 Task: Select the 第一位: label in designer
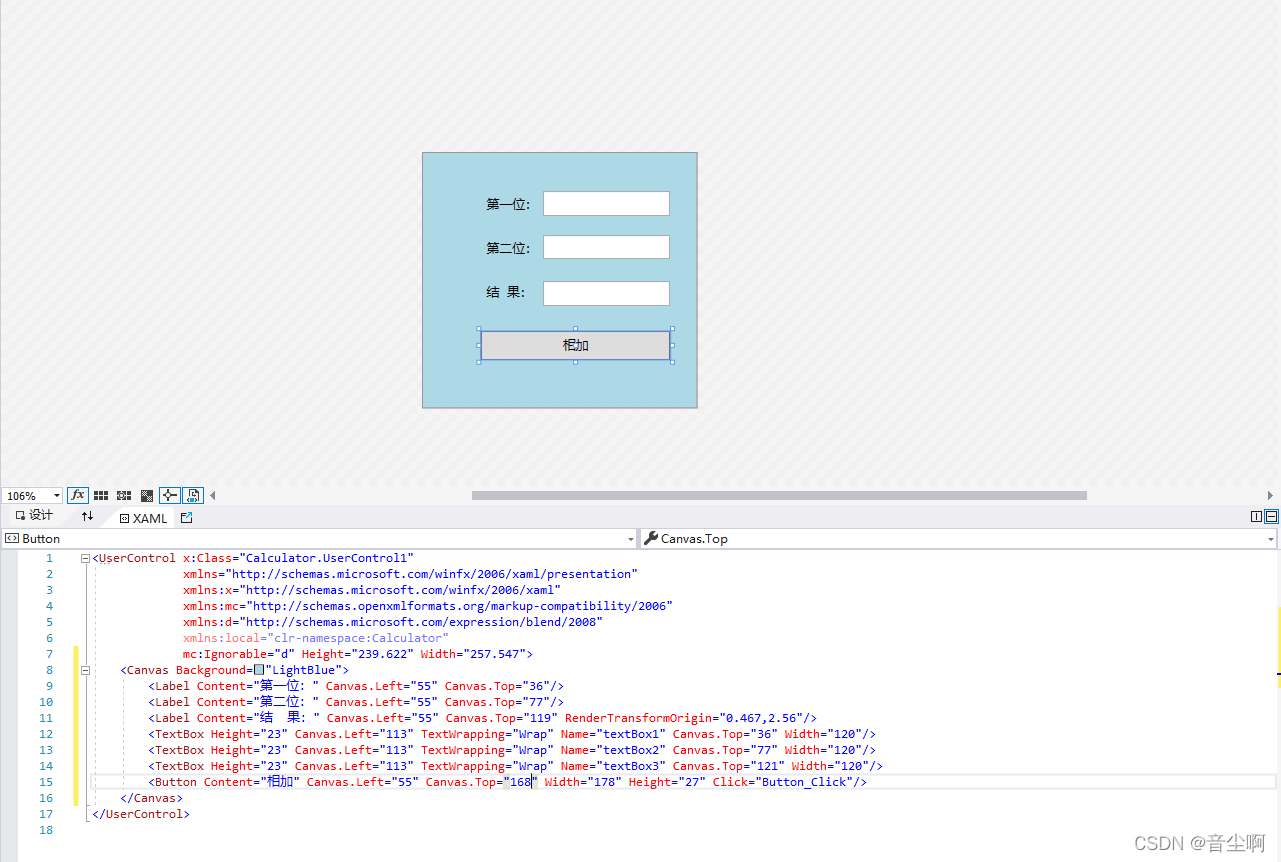pos(508,204)
